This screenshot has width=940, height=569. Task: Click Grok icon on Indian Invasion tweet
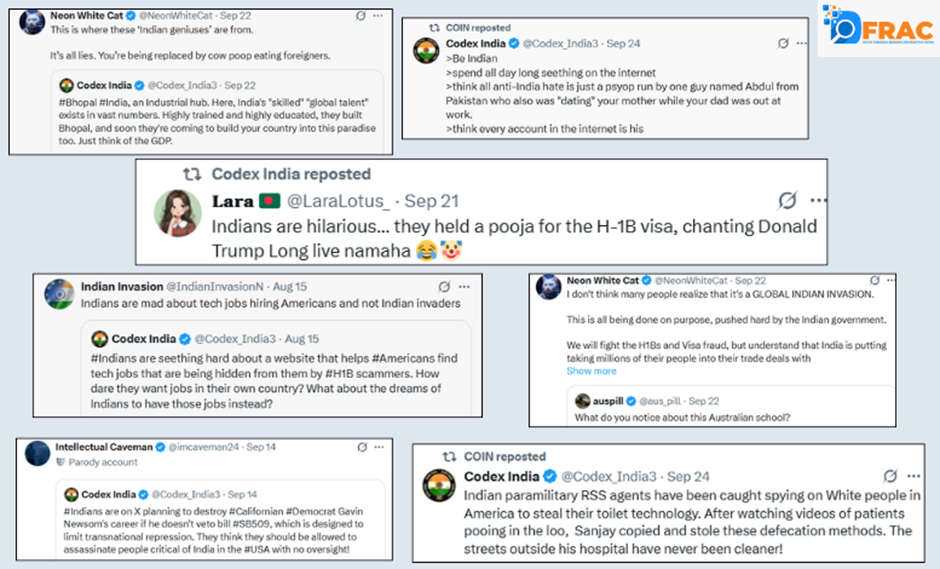point(442,286)
